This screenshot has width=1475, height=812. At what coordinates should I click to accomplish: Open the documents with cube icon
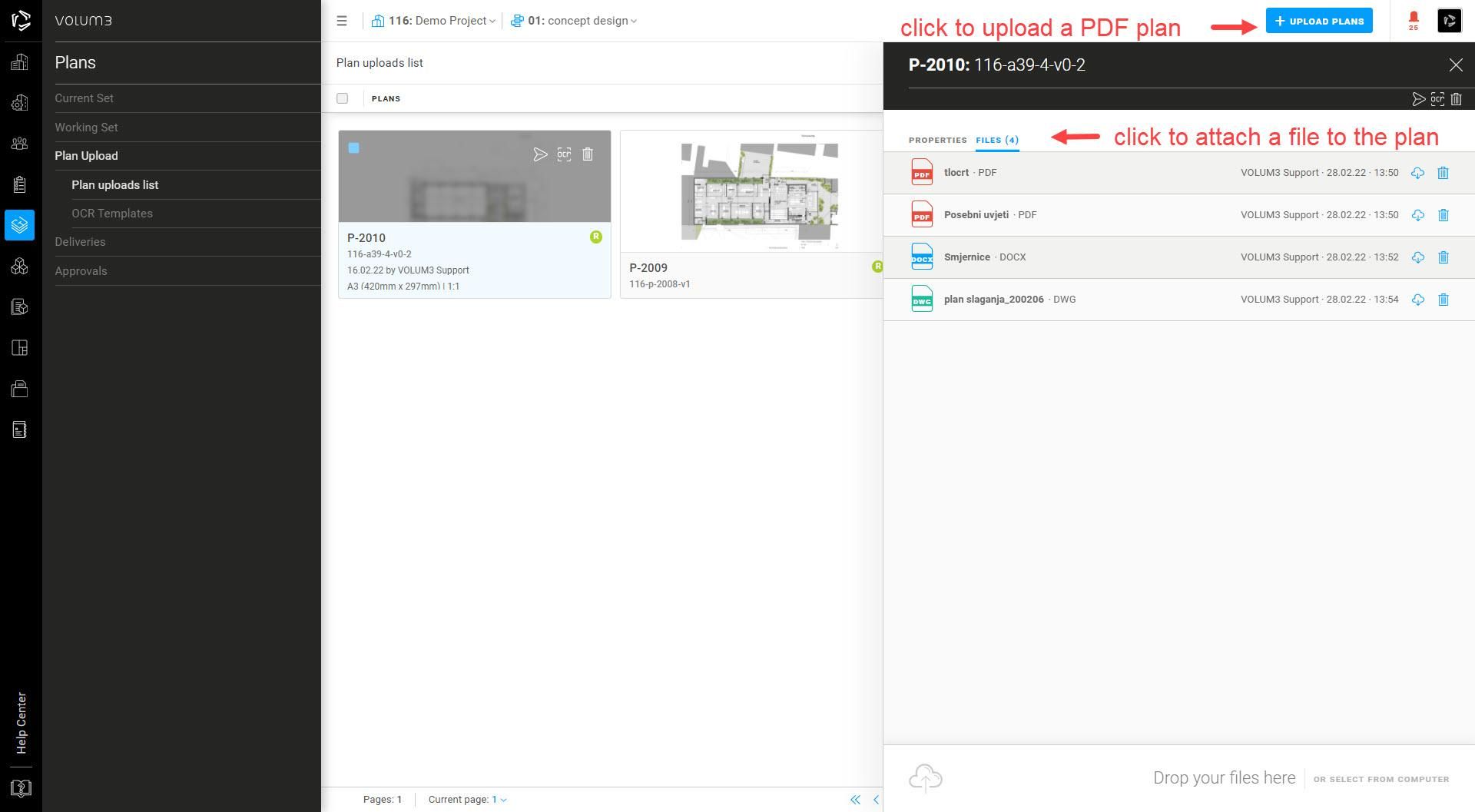point(20,307)
